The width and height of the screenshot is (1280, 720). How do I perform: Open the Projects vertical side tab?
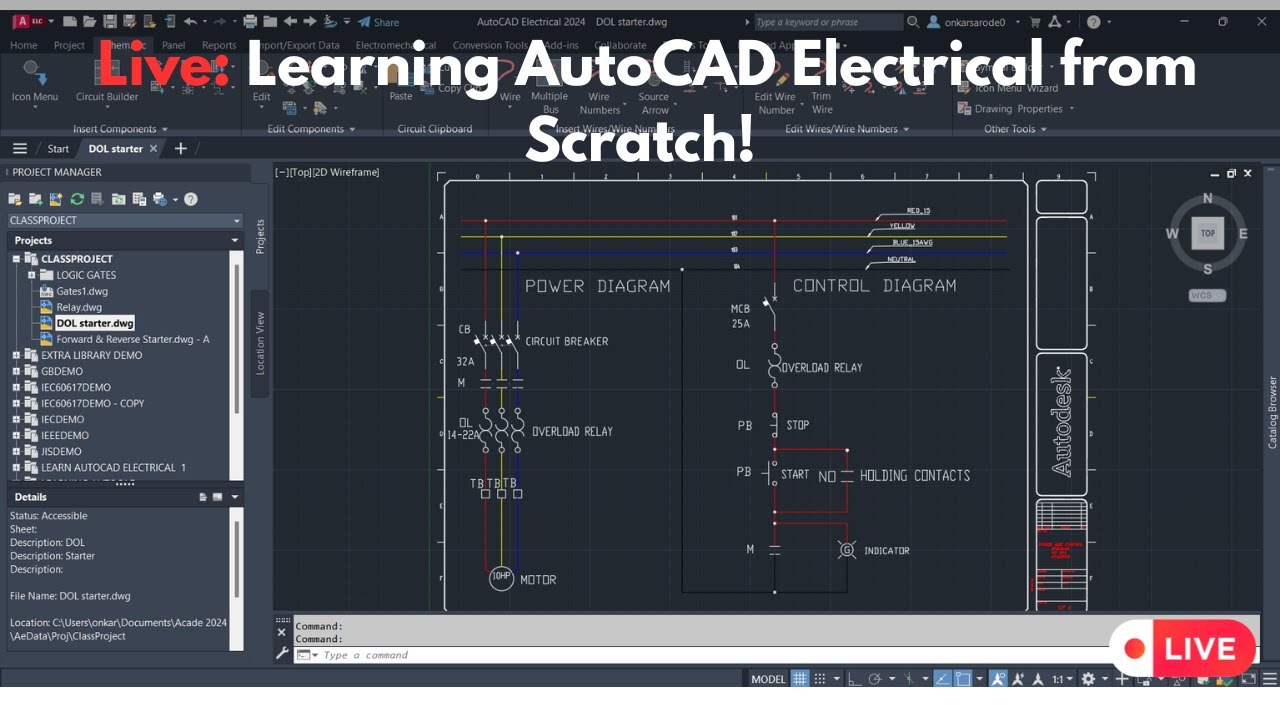260,236
